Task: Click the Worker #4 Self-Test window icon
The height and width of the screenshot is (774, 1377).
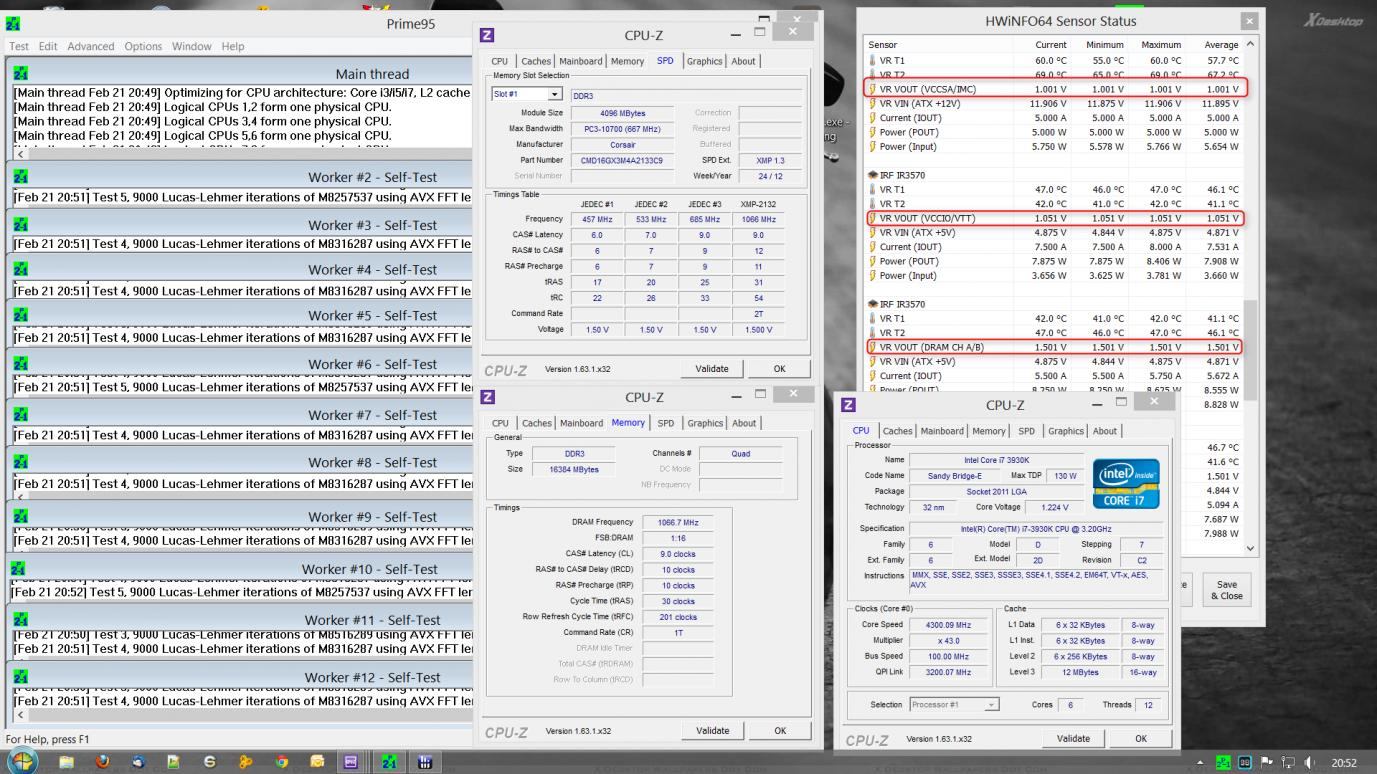Action: pyautogui.click(x=21, y=269)
